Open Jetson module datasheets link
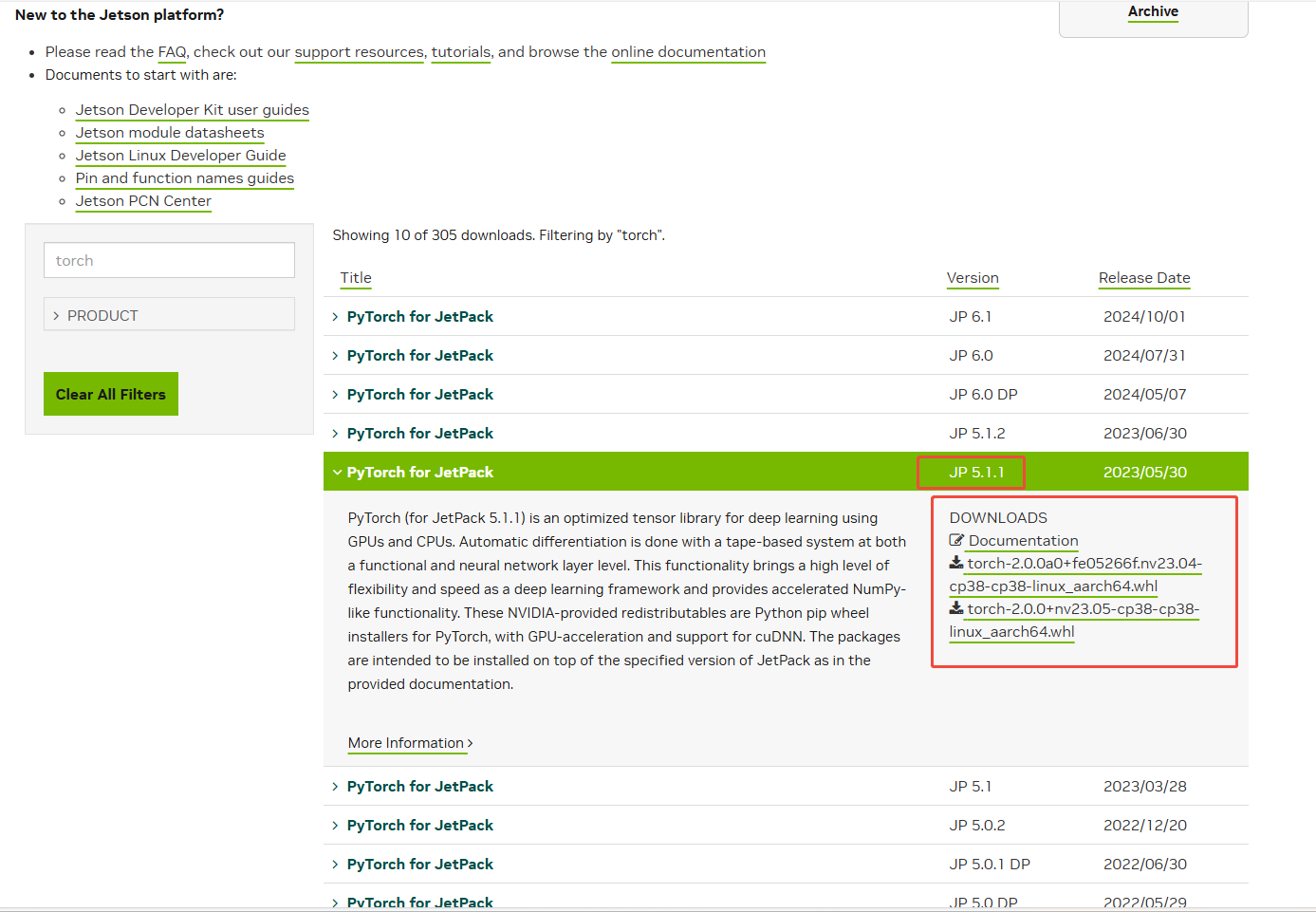The image size is (1316, 912). 170,133
